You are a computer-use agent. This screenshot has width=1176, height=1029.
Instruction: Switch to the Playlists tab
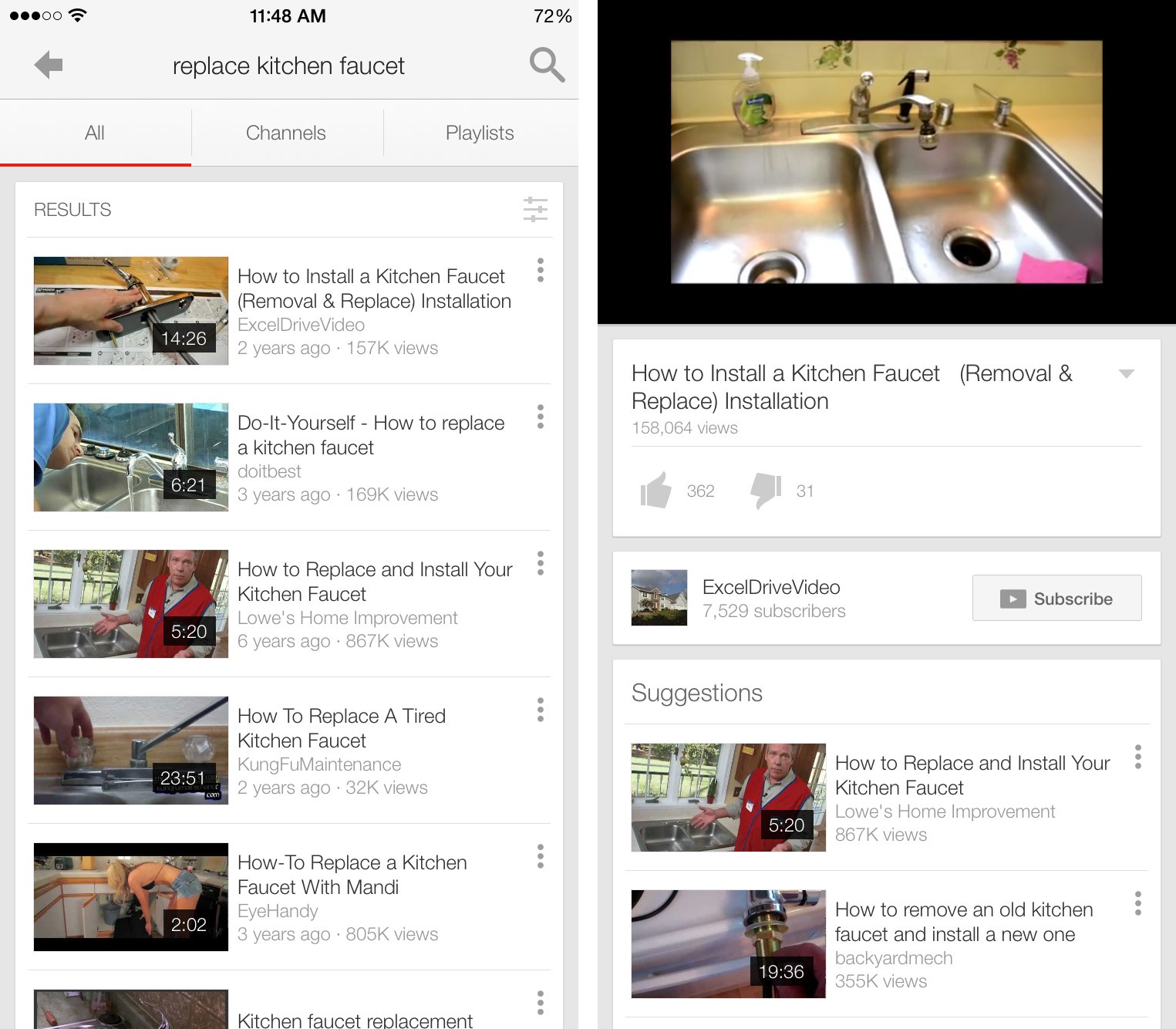480,133
